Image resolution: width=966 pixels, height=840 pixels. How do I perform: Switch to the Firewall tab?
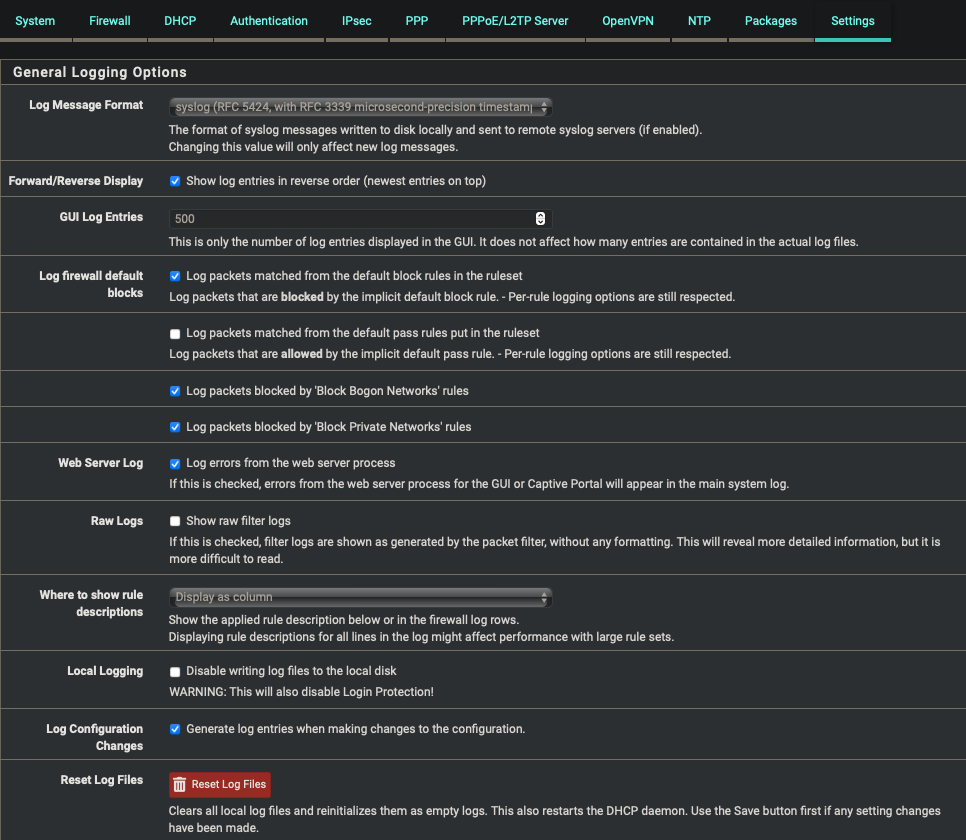point(110,21)
